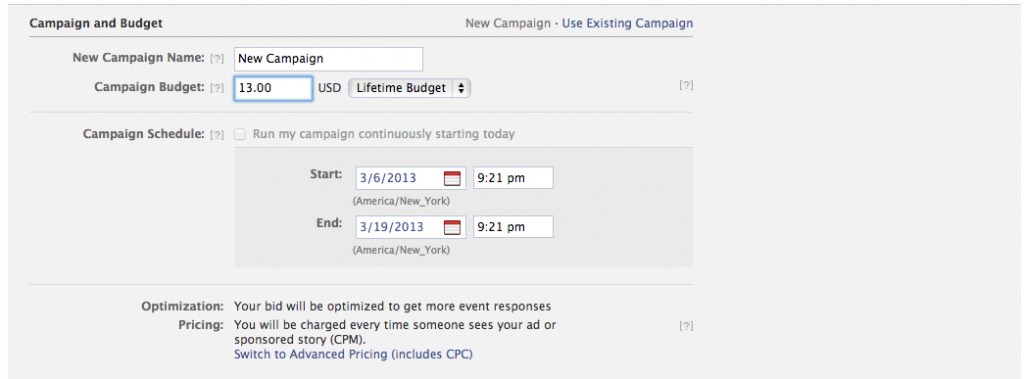Image resolution: width=1024 pixels, height=379 pixels.
Task: Open the help tooltip beside New Campaign Name
Action: pos(217,58)
